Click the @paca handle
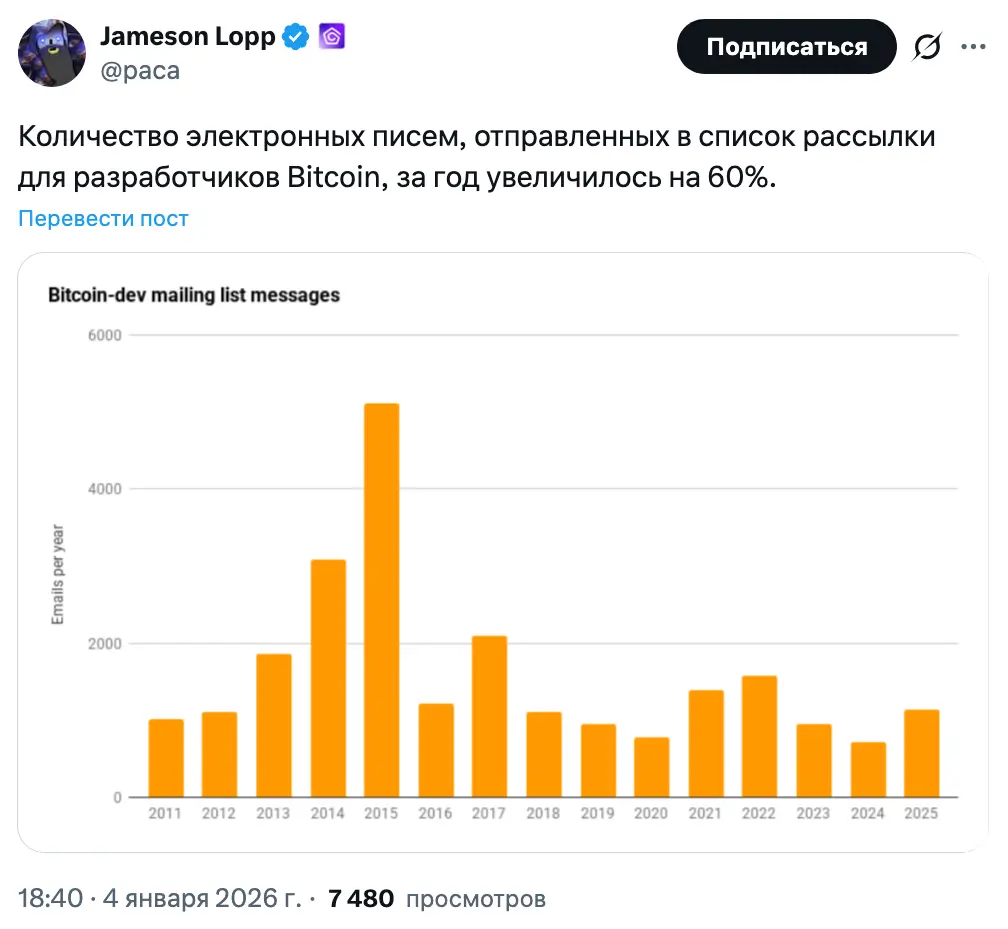 pyautogui.click(x=140, y=71)
